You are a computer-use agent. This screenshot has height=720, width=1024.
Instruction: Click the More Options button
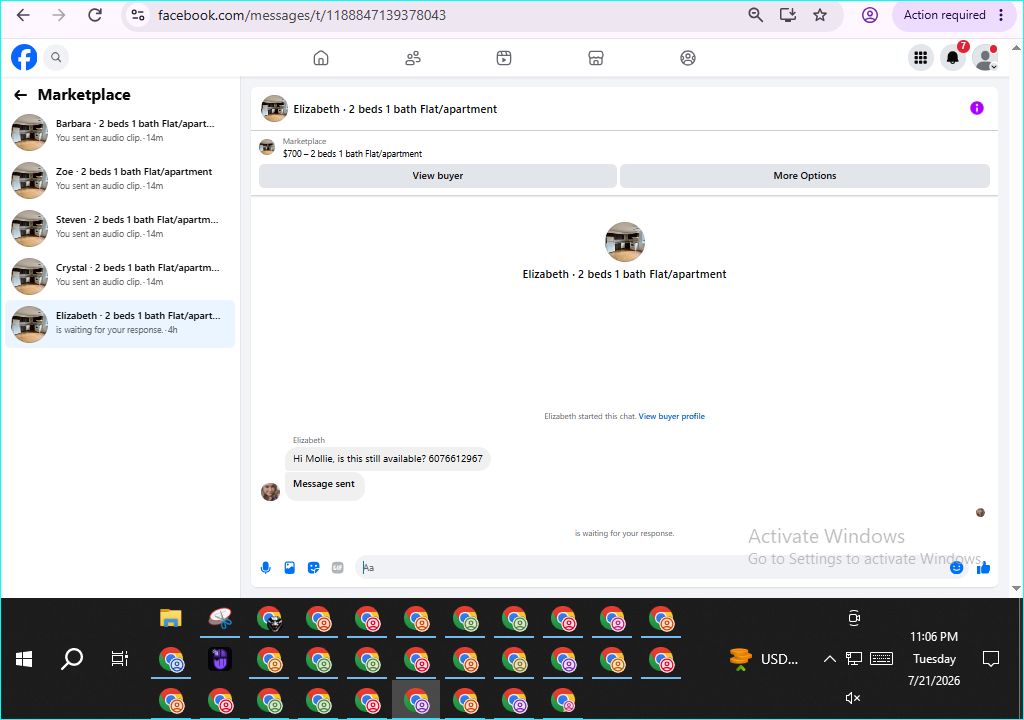[x=805, y=176]
